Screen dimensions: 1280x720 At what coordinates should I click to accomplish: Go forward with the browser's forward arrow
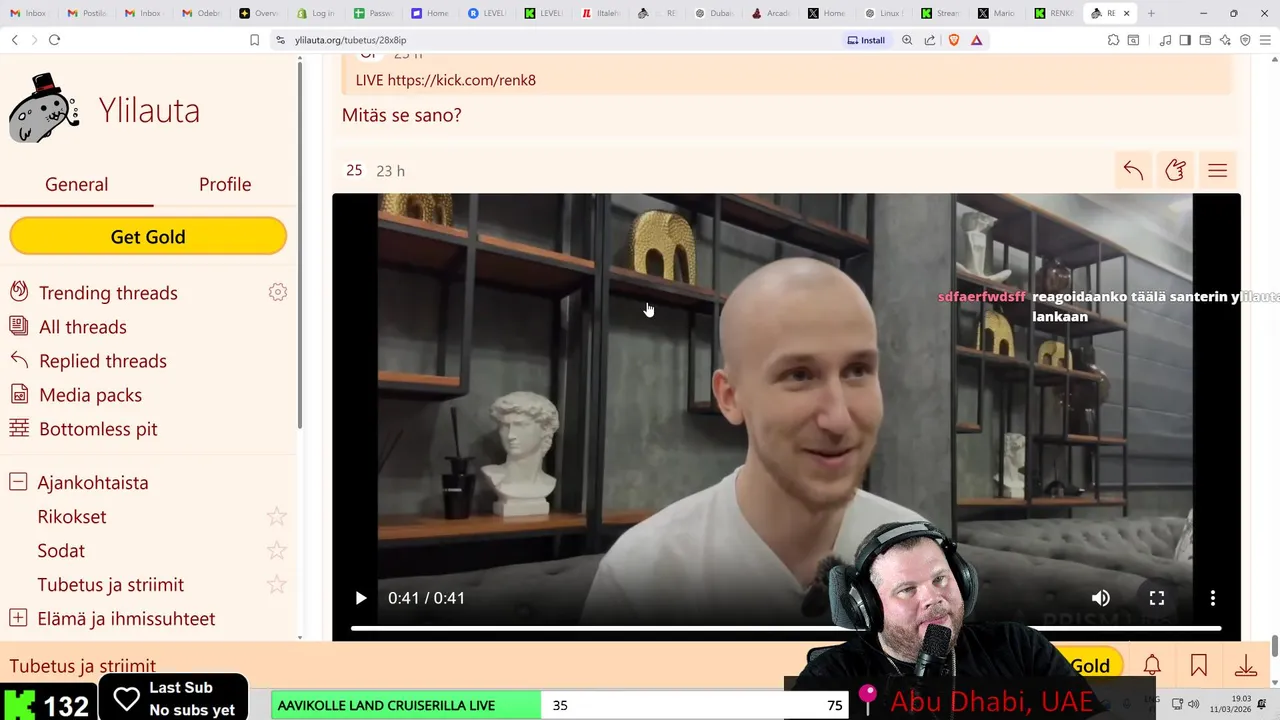[34, 40]
